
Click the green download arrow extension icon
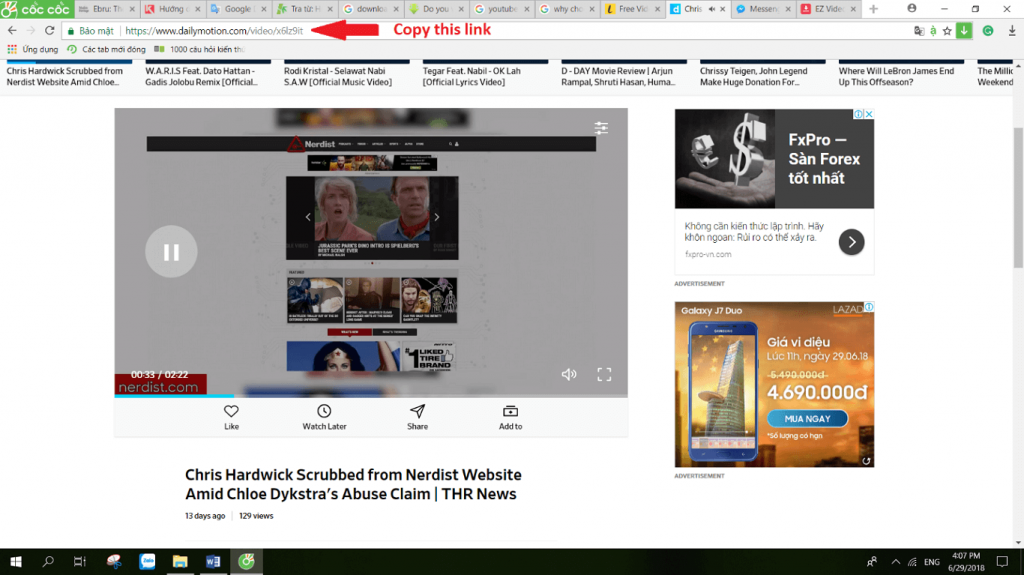[964, 31]
